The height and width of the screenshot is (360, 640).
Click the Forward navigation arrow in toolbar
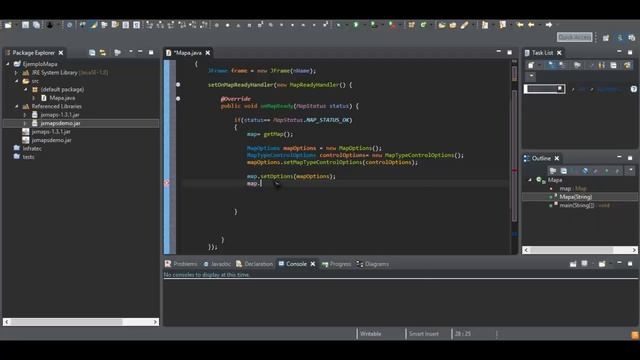click(x=549, y=25)
